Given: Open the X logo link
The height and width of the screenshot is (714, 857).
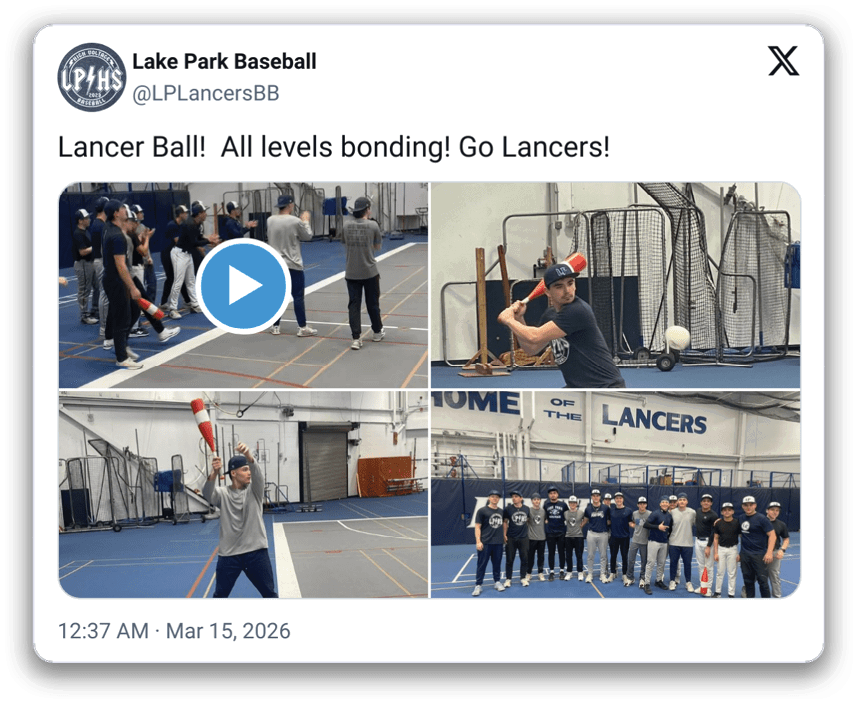Looking at the screenshot, I should point(783,61).
